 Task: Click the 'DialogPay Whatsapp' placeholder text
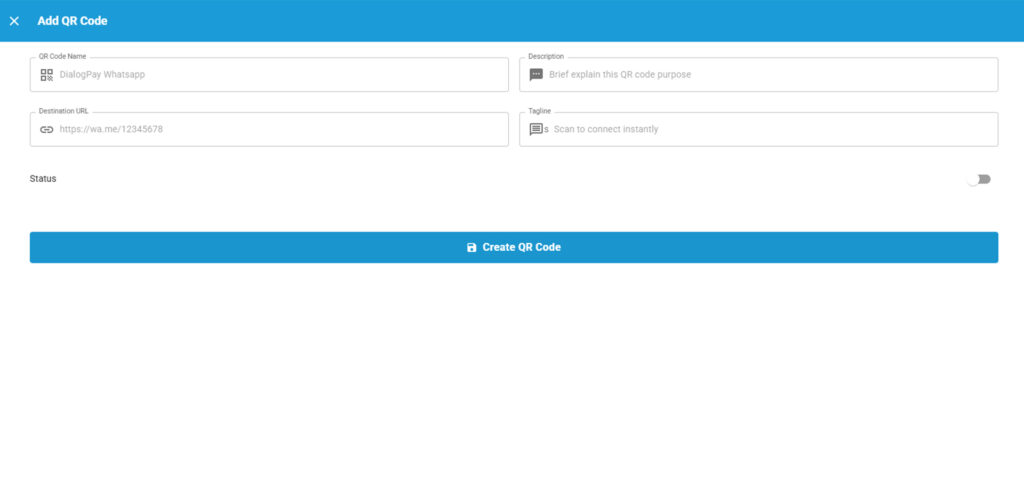pyautogui.click(x=102, y=75)
